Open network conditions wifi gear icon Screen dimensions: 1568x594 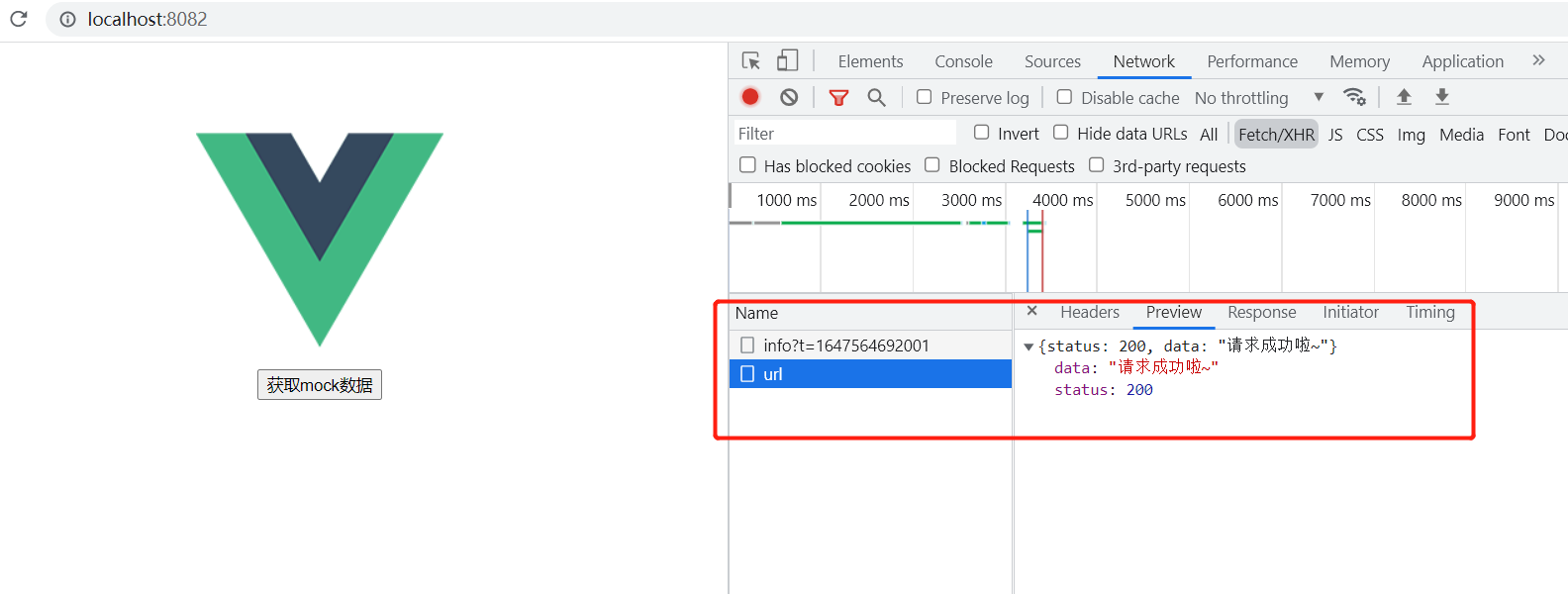click(1354, 97)
